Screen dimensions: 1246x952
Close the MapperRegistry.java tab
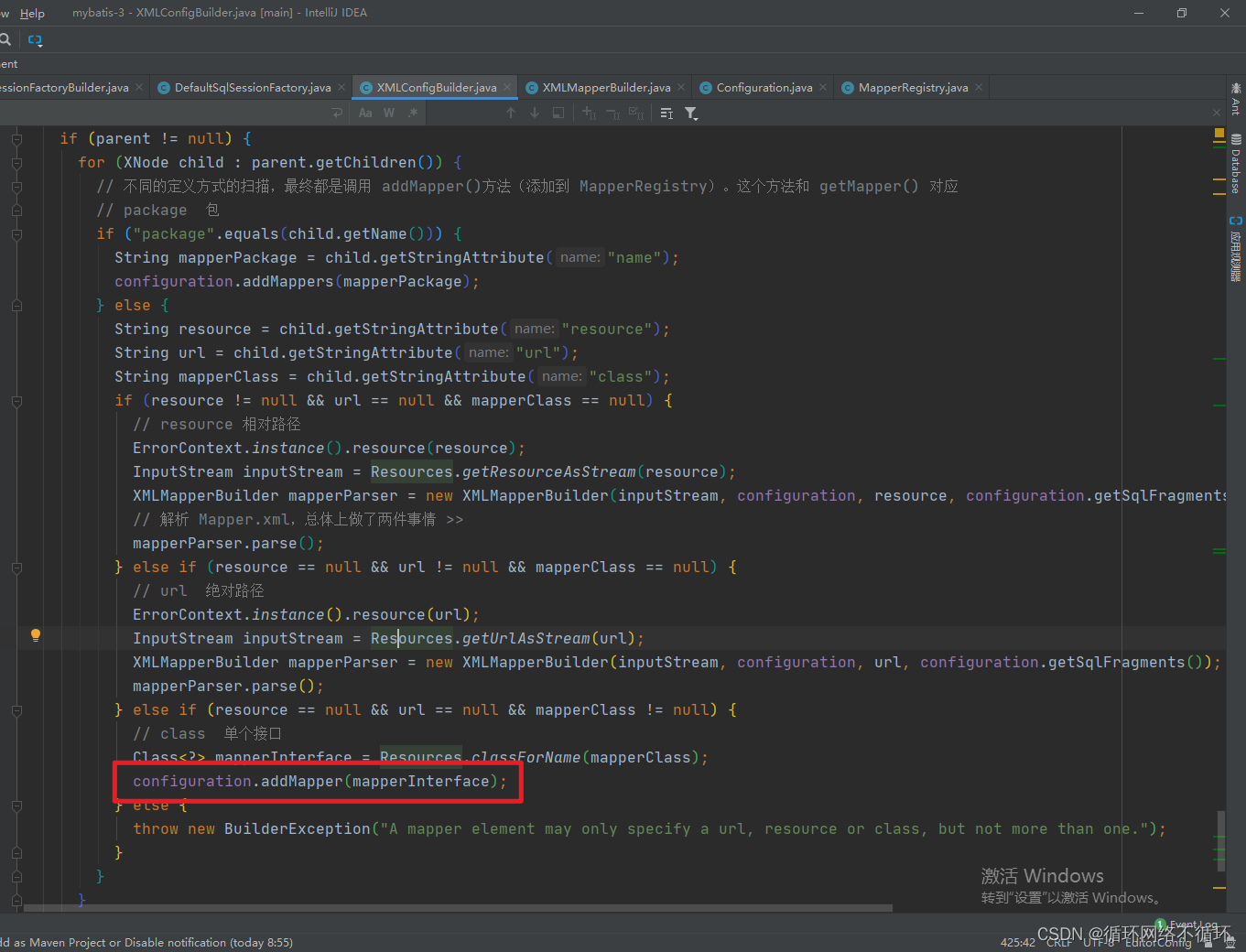(979, 87)
